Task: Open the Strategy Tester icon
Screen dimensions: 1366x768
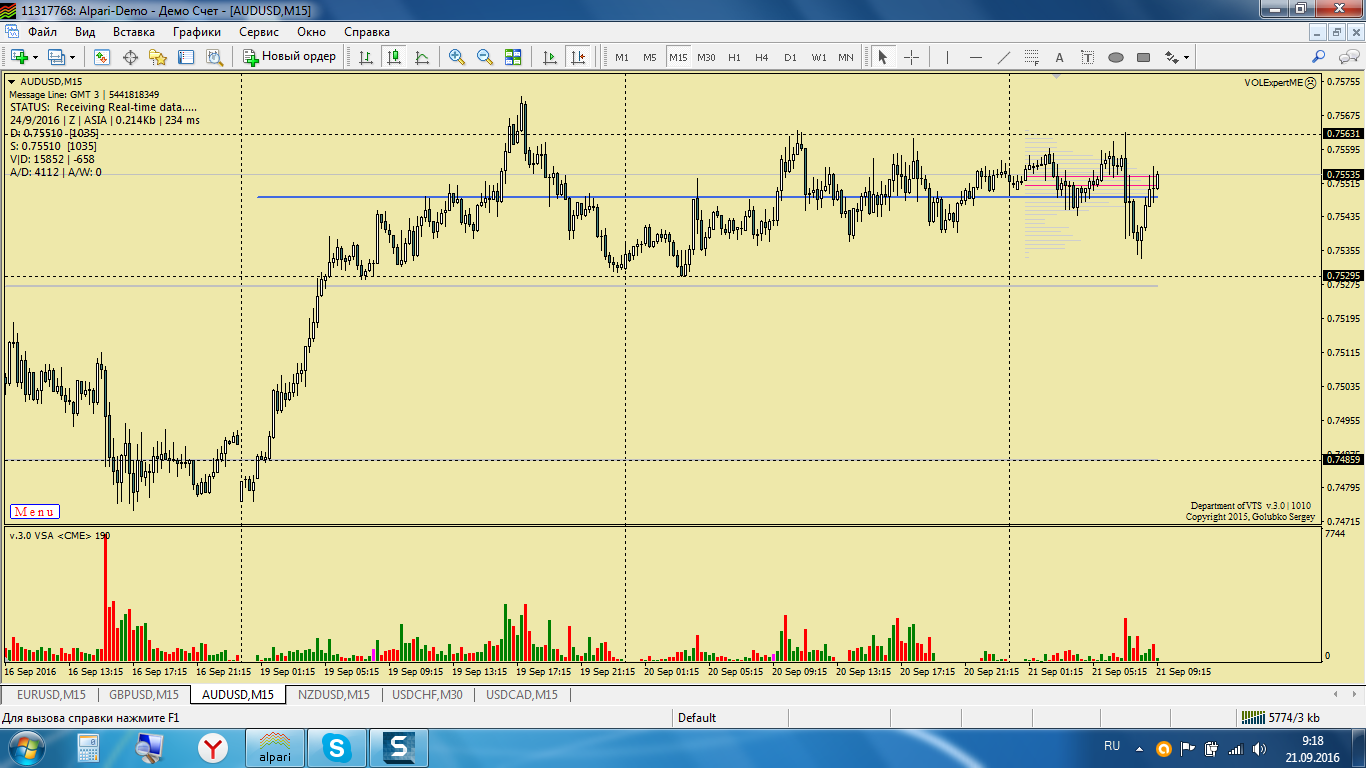Action: pyautogui.click(x=214, y=57)
